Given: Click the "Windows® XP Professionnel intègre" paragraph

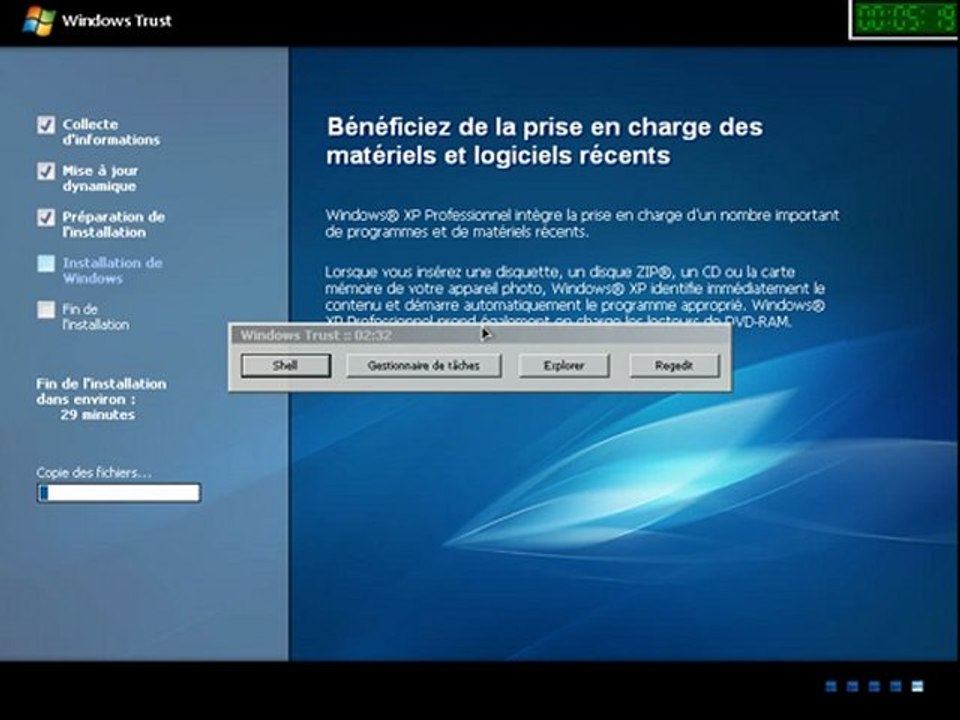Looking at the screenshot, I should point(582,223).
